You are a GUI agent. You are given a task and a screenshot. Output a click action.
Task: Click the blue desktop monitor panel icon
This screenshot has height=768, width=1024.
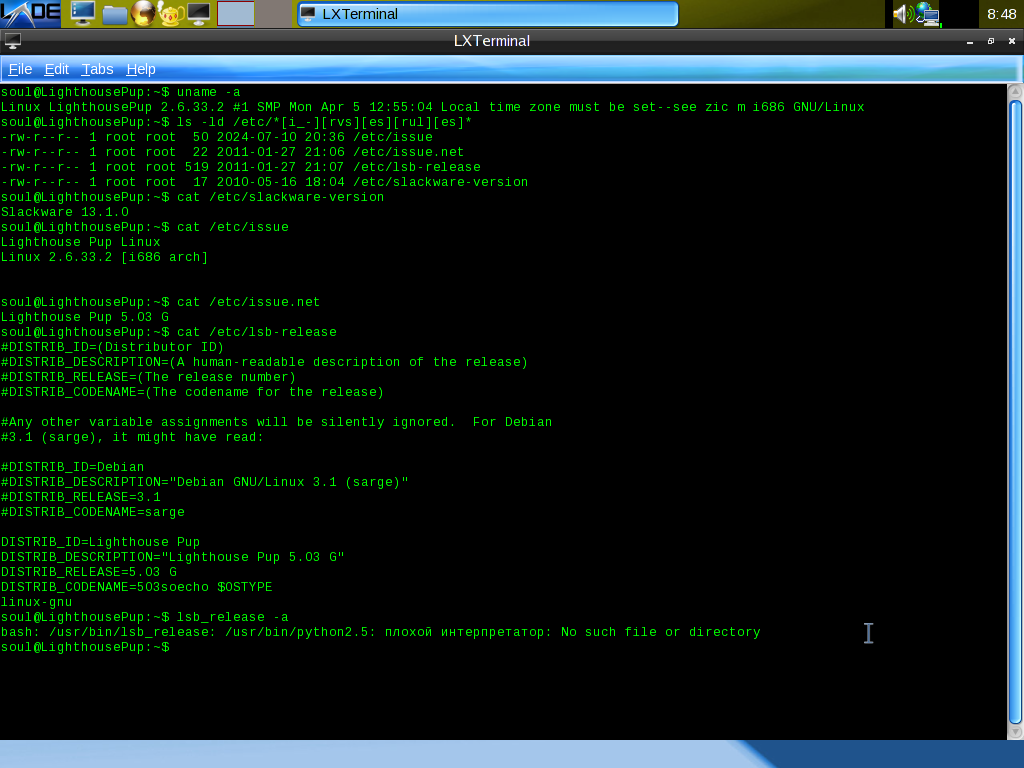tap(82, 14)
